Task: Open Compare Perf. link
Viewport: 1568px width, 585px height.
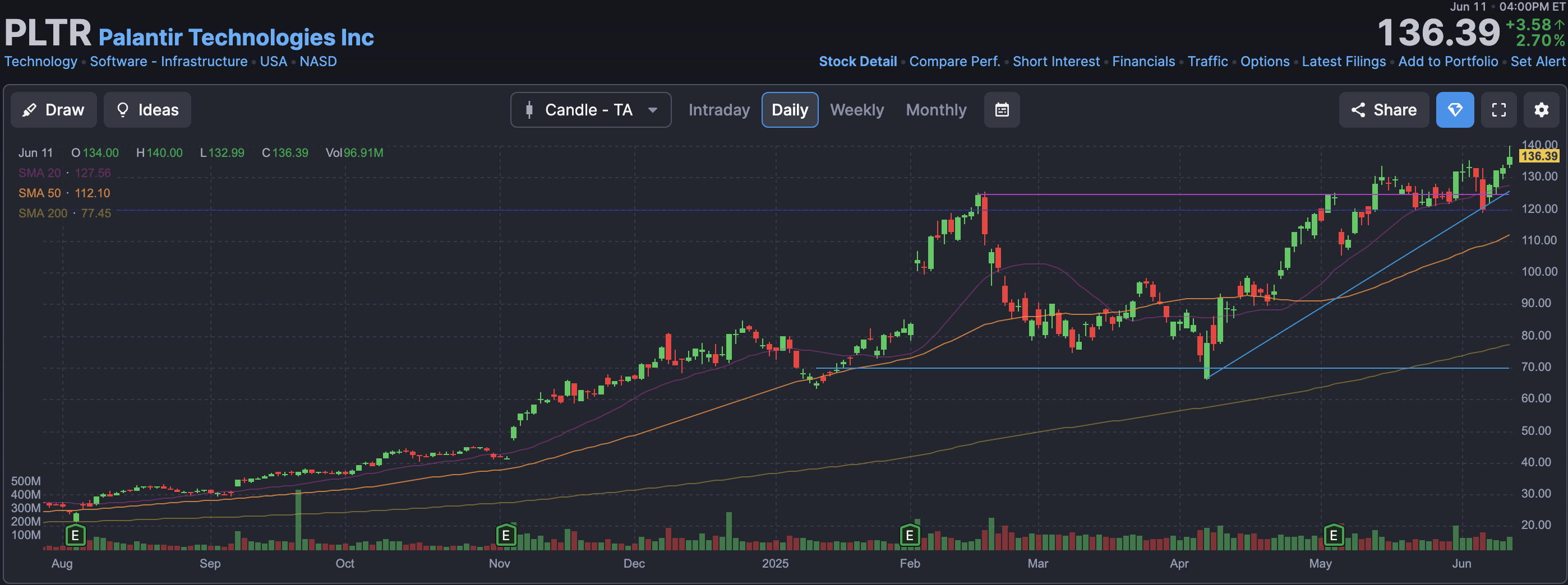Action: point(954,62)
